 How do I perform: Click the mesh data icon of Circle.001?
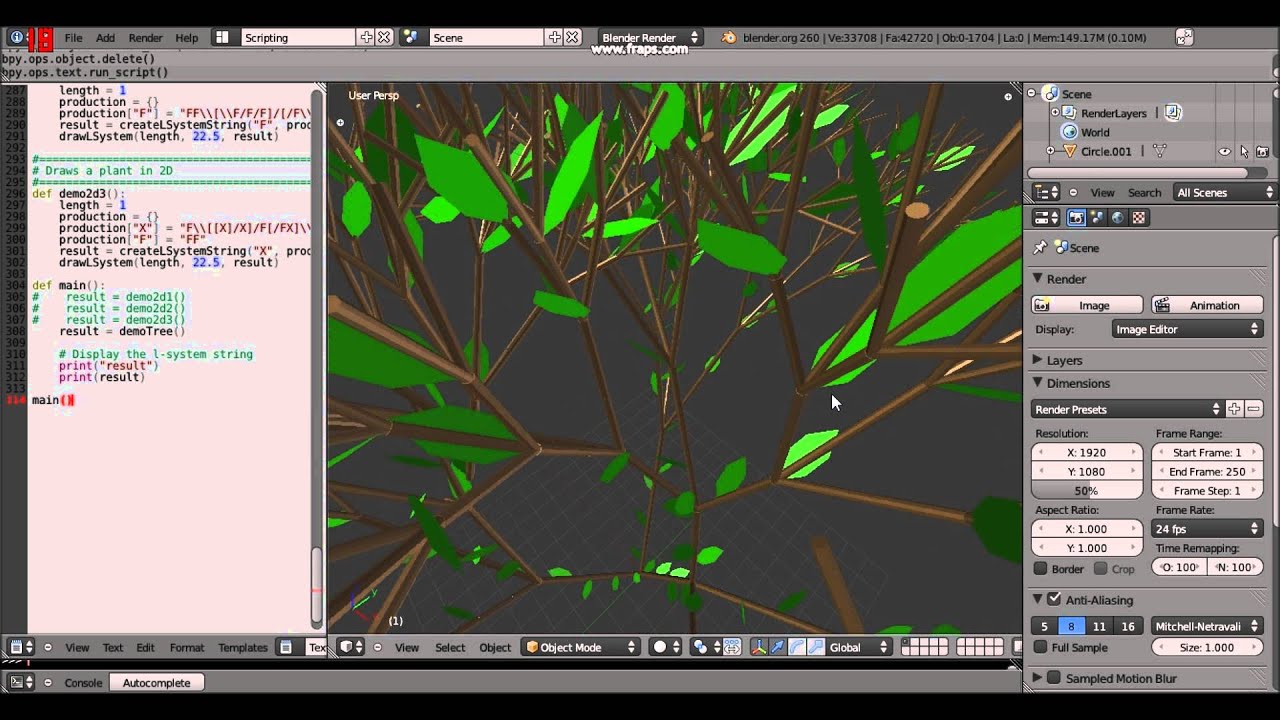[x=1160, y=151]
